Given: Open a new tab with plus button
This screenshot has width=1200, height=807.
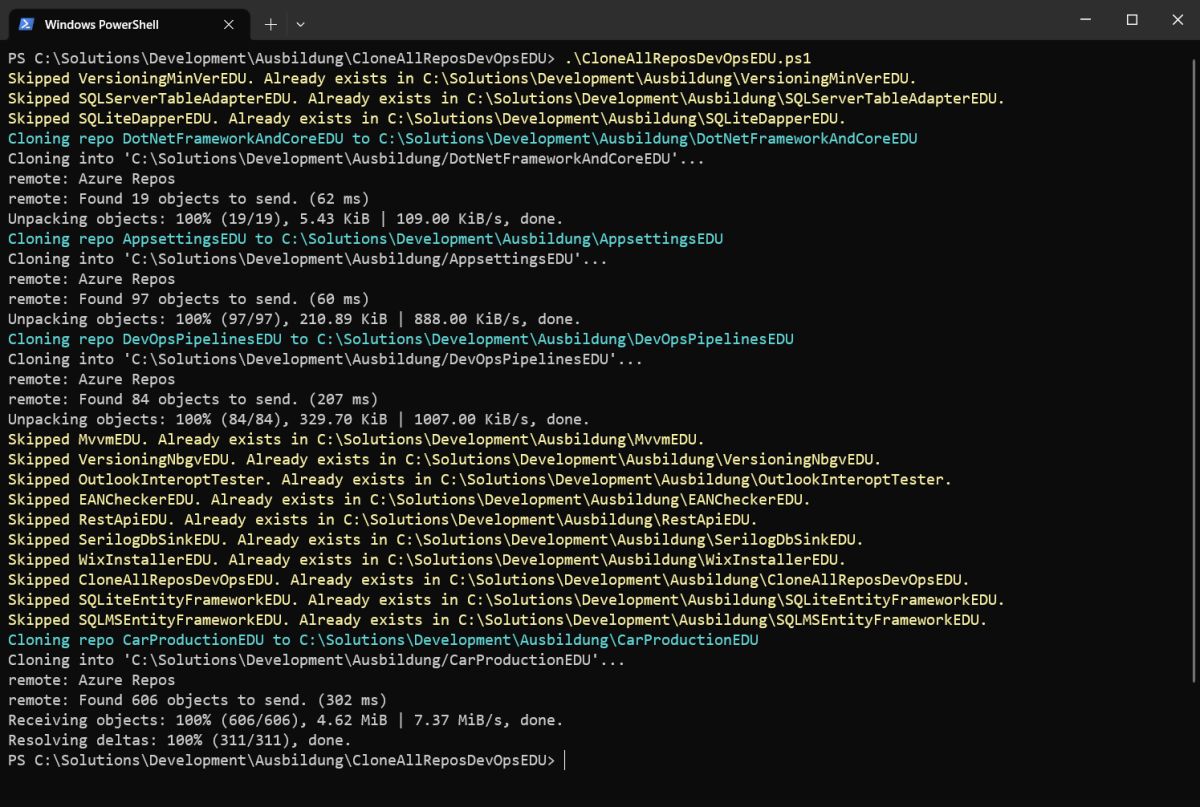Looking at the screenshot, I should [270, 24].
